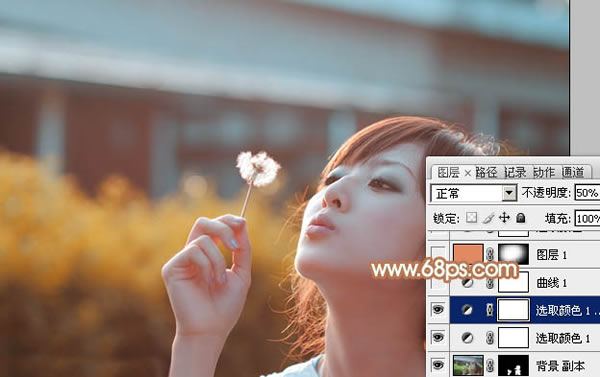Select the white mask thumbnail of 曲线 1
This screenshot has height=377, width=600.
pos(514,282)
